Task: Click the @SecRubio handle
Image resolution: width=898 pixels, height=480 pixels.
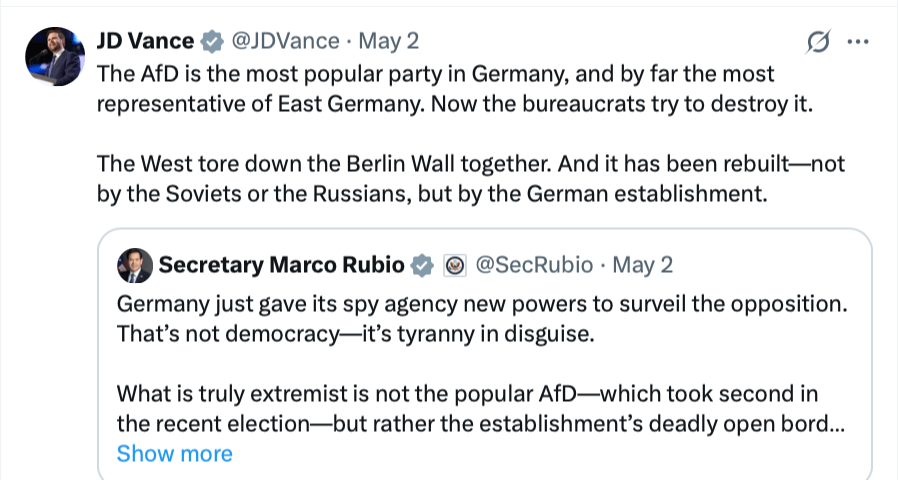Action: (x=534, y=265)
